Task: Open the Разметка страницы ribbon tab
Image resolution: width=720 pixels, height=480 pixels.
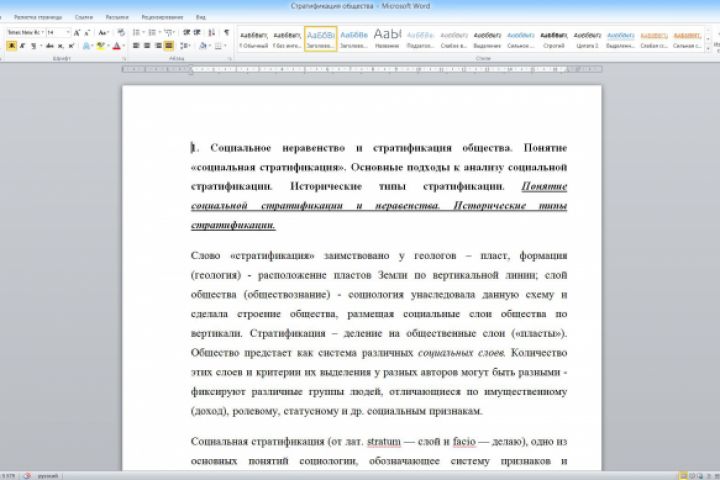Action: 38,17
